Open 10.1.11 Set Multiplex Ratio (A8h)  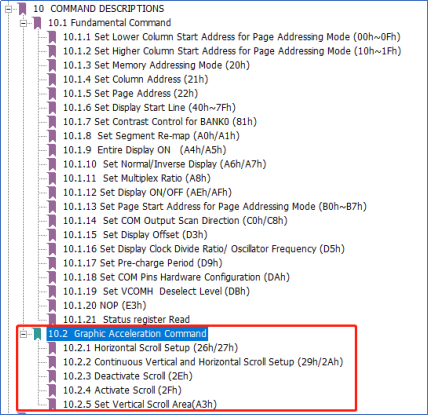point(137,178)
